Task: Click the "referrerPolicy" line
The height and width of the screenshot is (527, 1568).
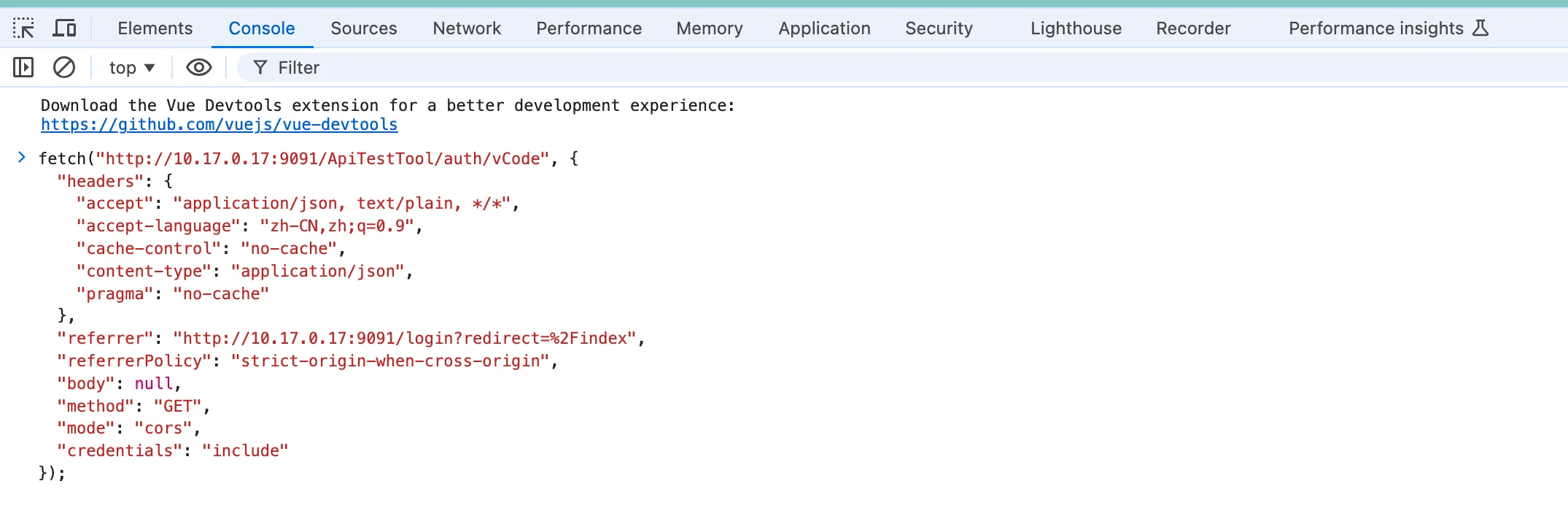Action: tap(308, 361)
